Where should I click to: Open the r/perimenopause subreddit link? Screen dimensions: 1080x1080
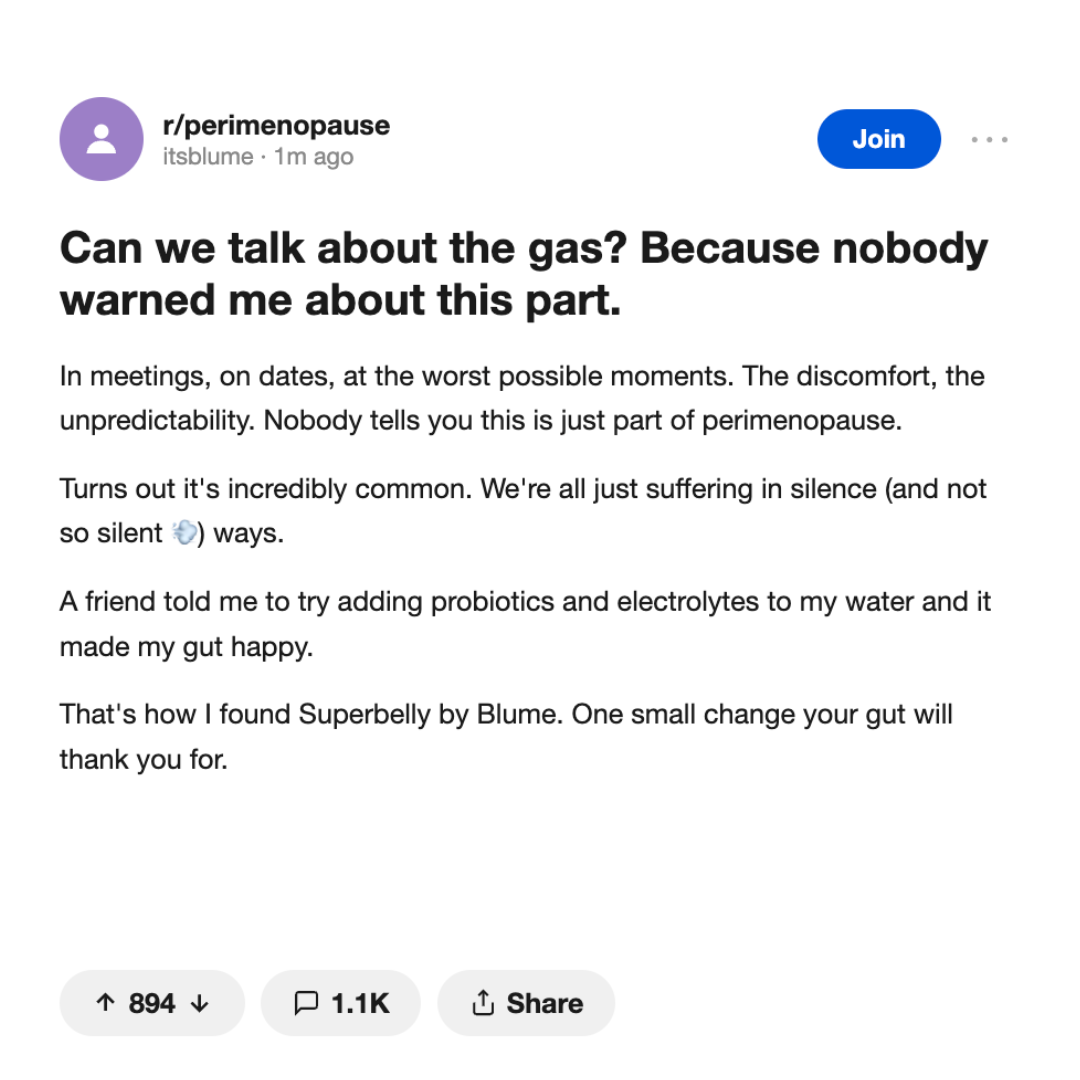point(276,125)
